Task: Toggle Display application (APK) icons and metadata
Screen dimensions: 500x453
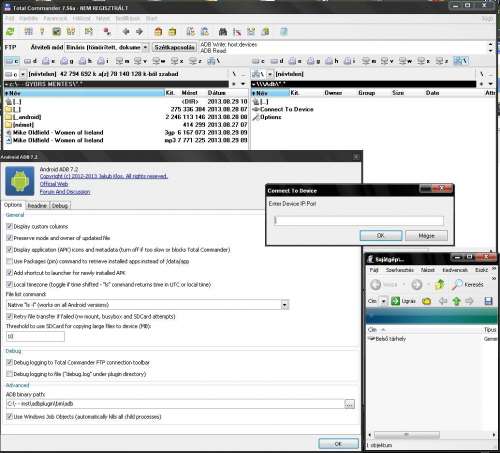Action: click(9, 249)
